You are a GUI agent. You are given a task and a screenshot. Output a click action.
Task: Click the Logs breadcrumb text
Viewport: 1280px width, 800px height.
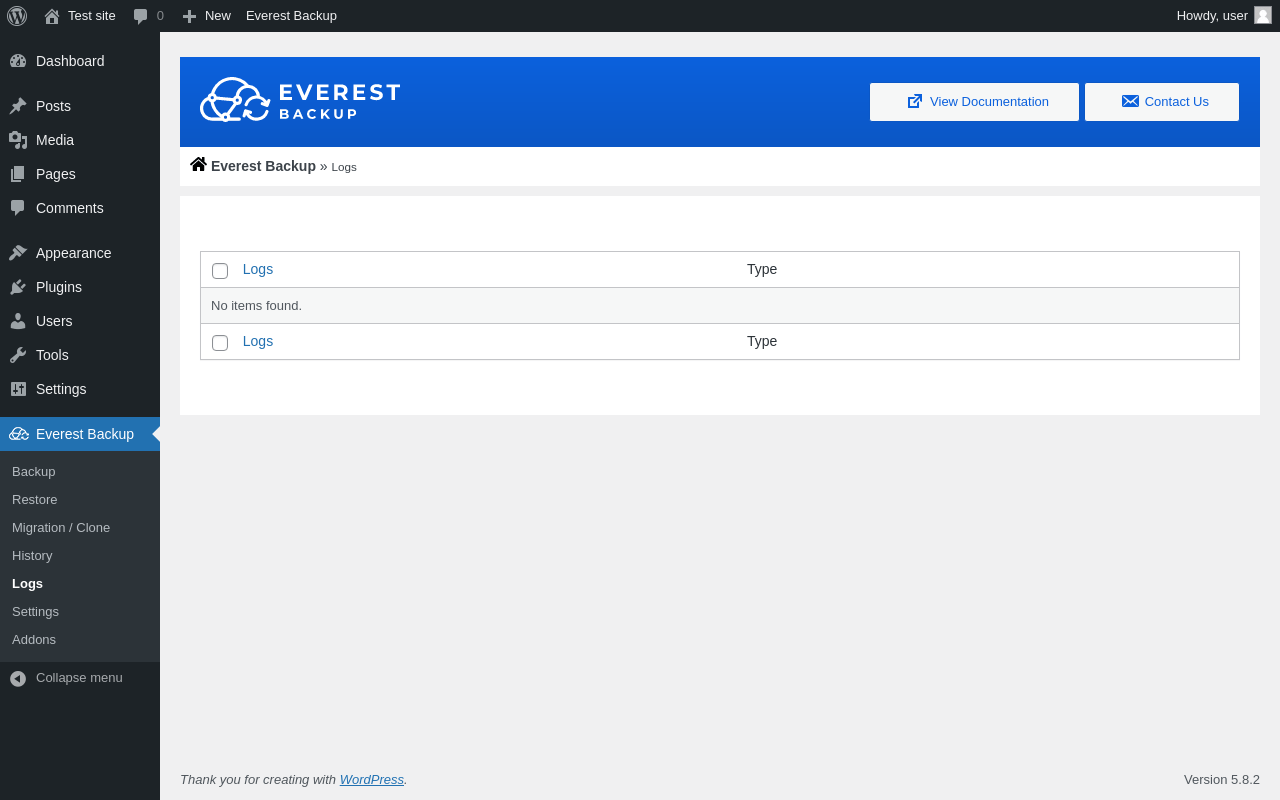pyautogui.click(x=344, y=167)
